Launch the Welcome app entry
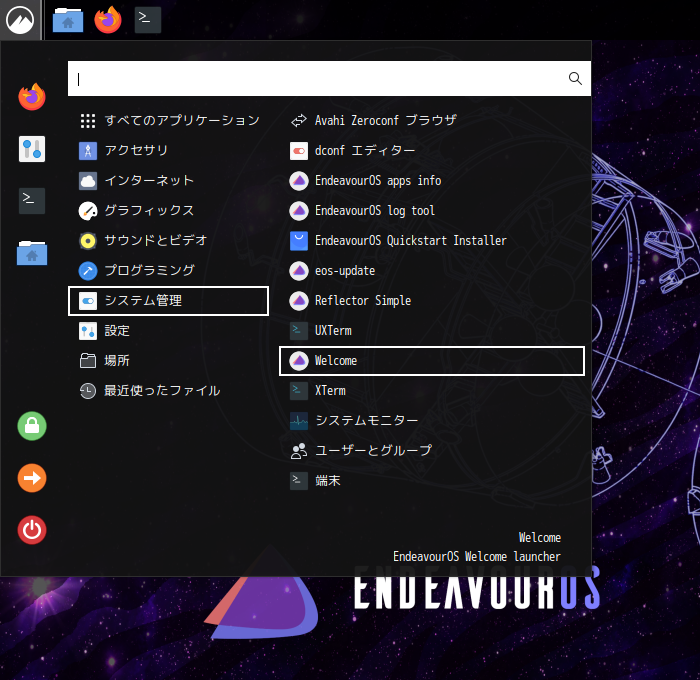Screen dimensions: 700x680 click(432, 361)
